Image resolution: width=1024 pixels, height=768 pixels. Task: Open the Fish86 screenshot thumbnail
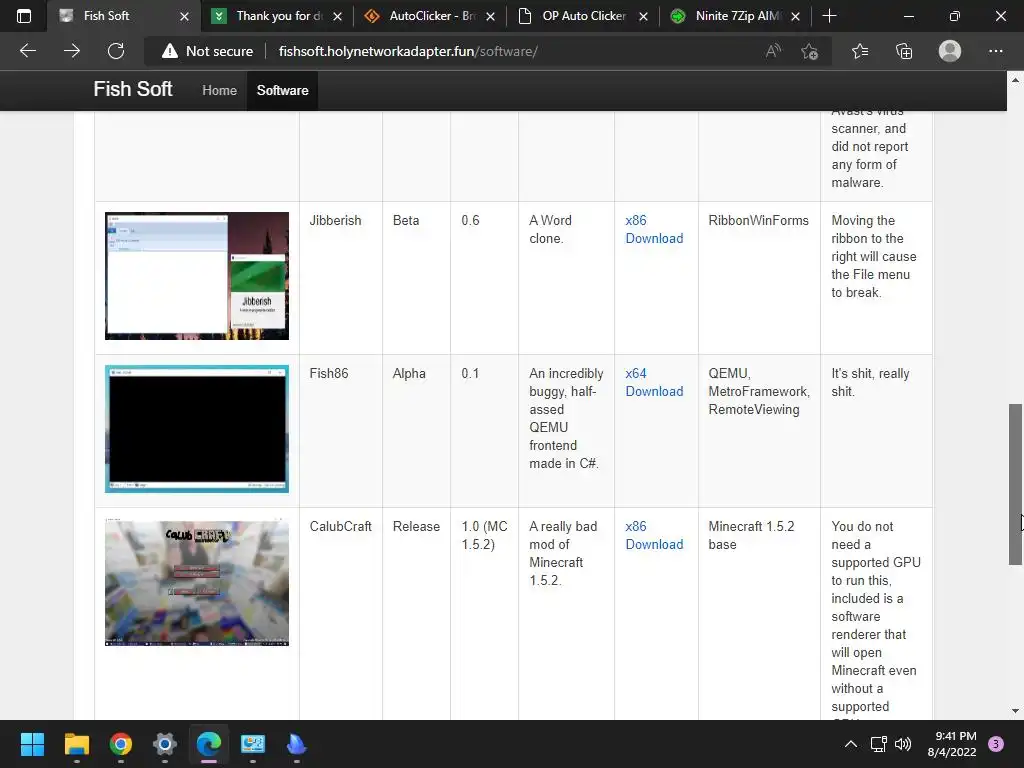point(197,428)
